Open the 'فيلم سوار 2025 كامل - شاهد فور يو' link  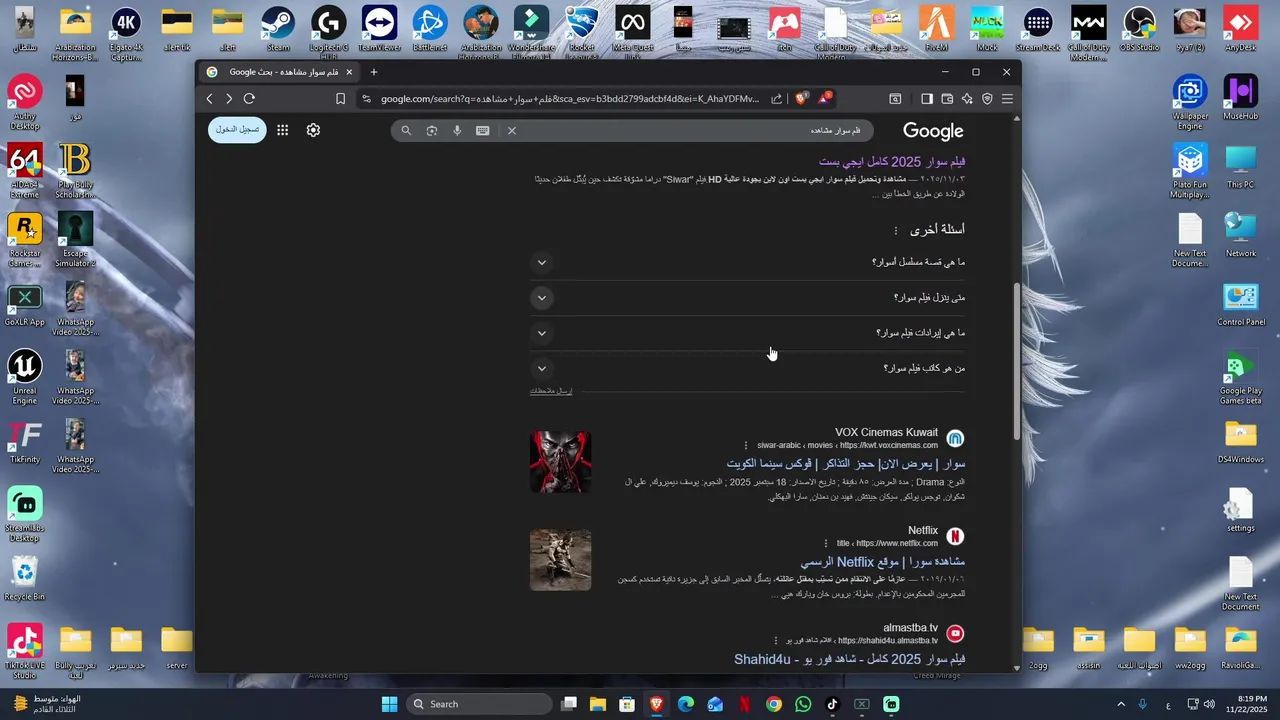(850, 659)
